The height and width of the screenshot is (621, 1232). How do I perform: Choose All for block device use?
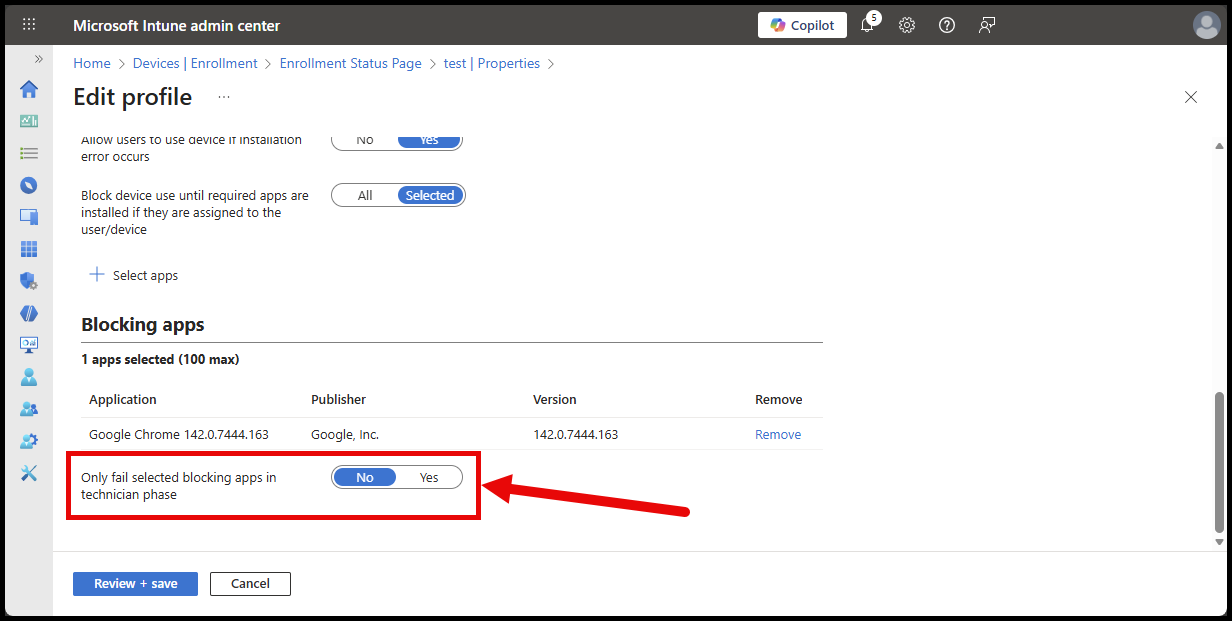pos(365,195)
